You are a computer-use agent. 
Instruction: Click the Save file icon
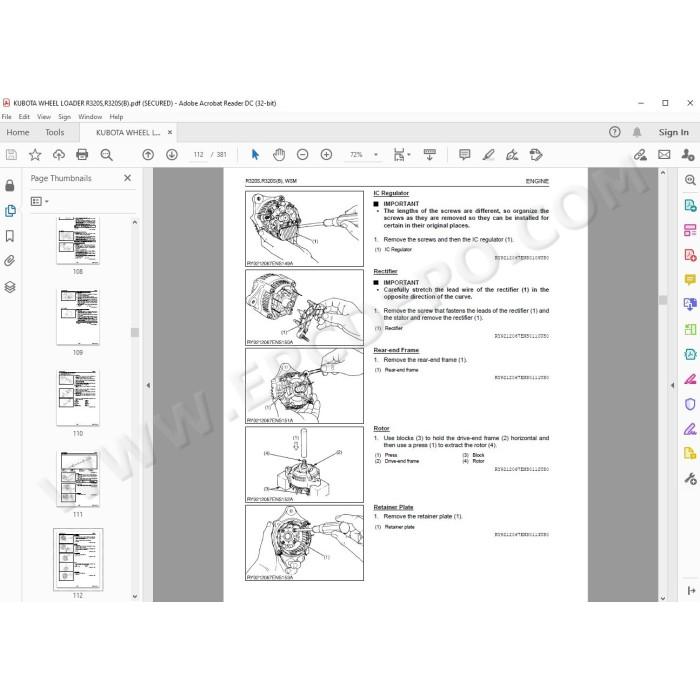(x=11, y=155)
